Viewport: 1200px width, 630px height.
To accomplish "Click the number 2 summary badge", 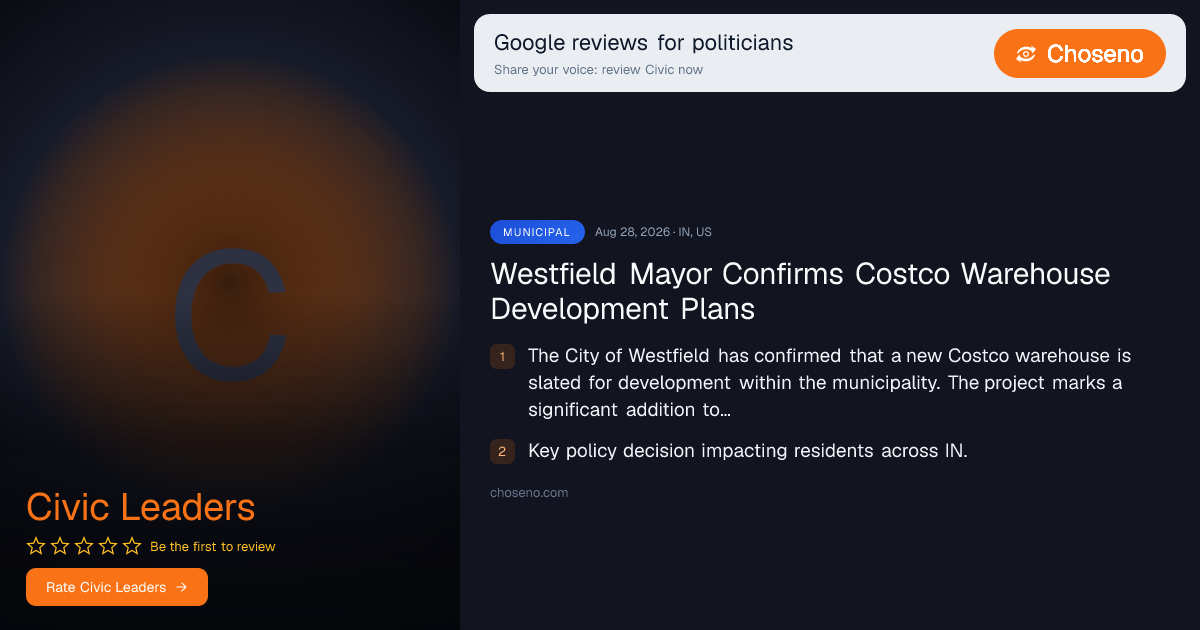I will (x=502, y=451).
